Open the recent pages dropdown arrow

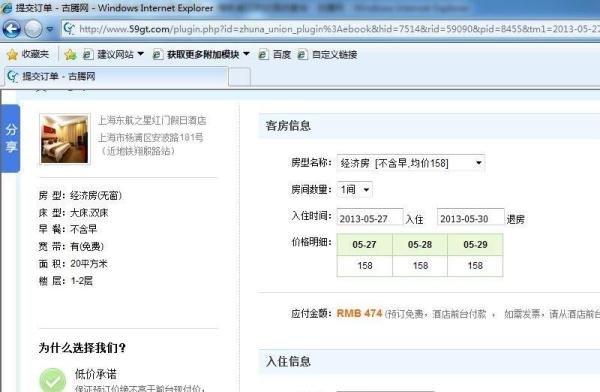click(x=50, y=29)
